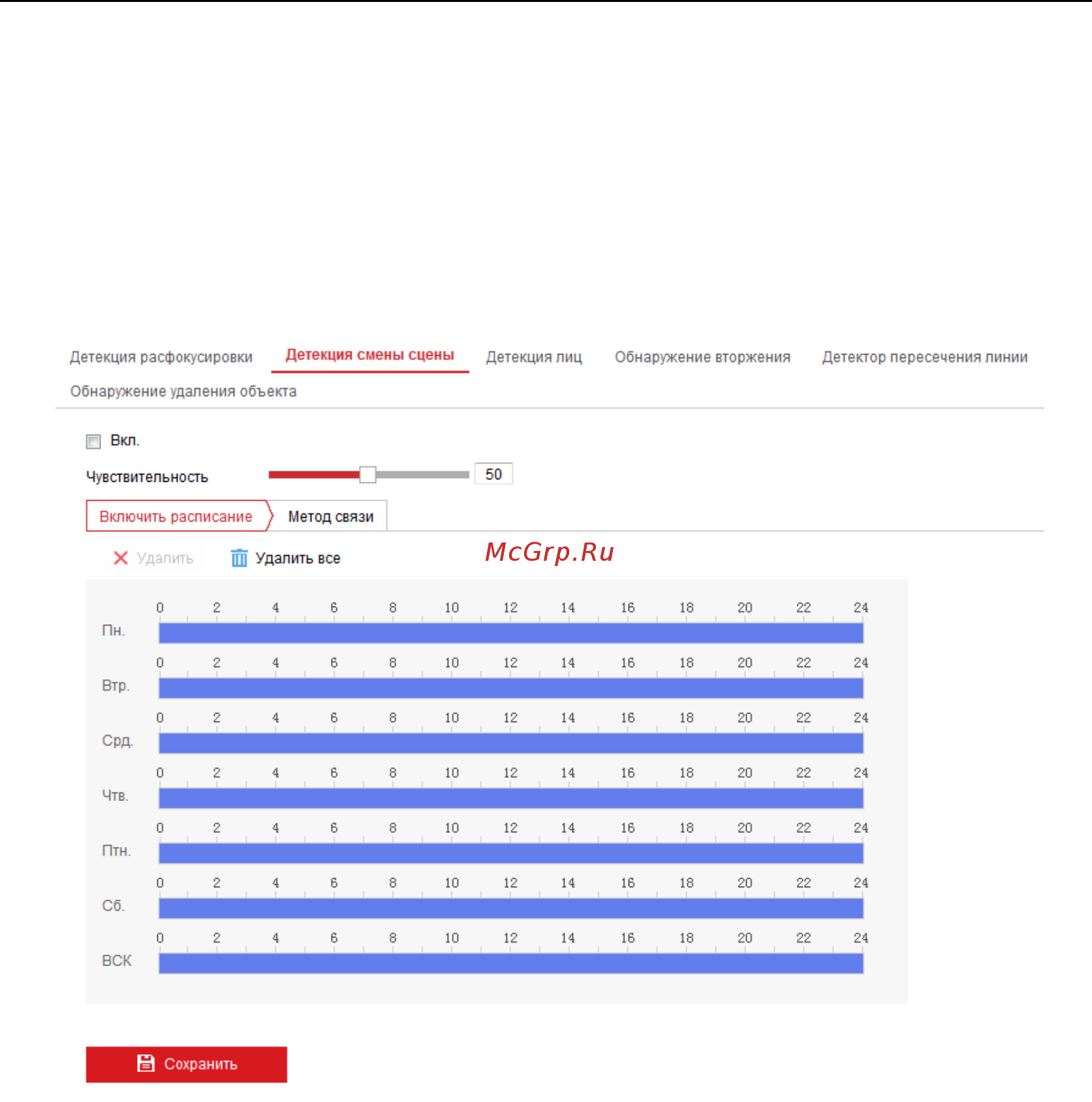Select the Чтв. schedule bar

pyautogui.click(x=511, y=798)
